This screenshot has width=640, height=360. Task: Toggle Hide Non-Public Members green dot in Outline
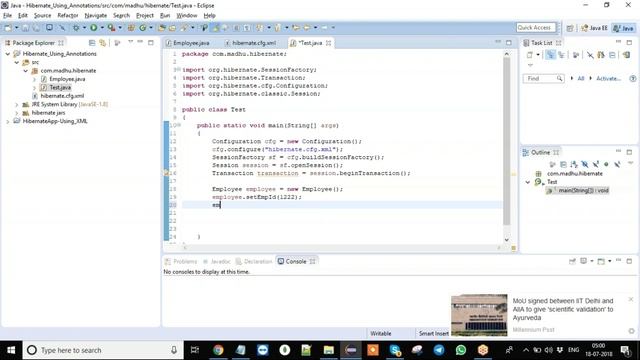click(x=606, y=164)
